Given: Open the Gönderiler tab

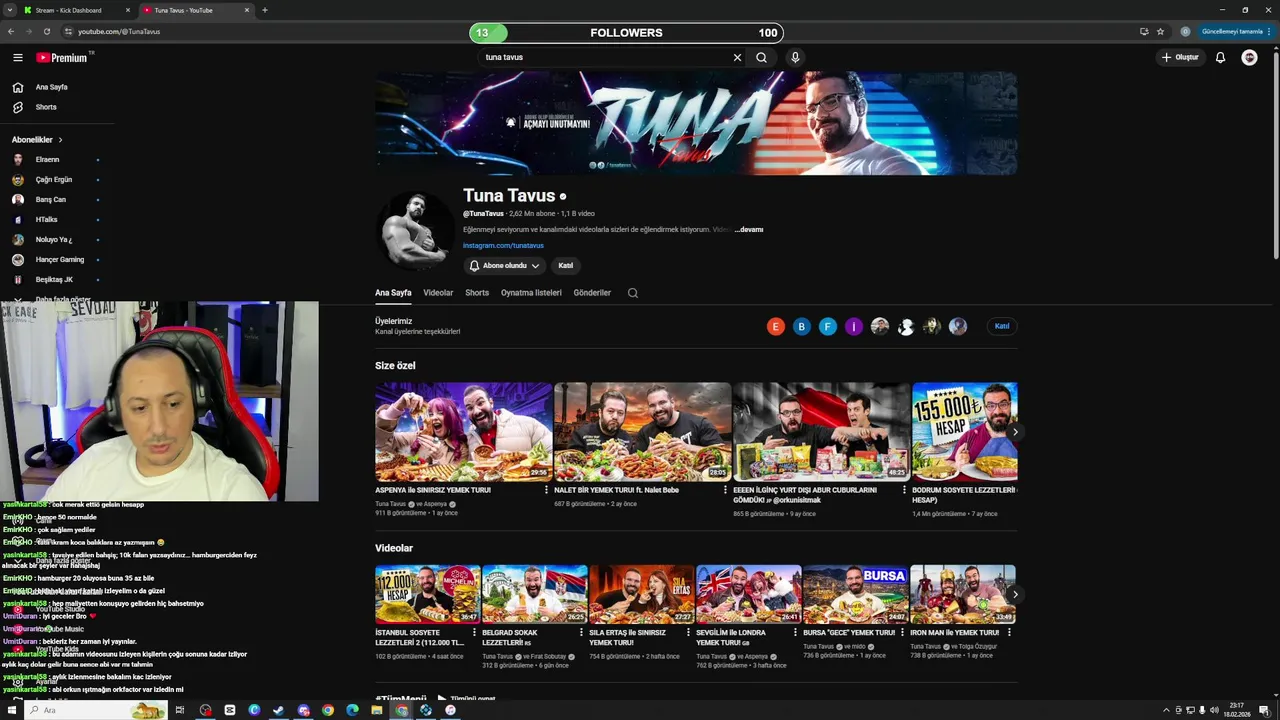Looking at the screenshot, I should click(592, 293).
